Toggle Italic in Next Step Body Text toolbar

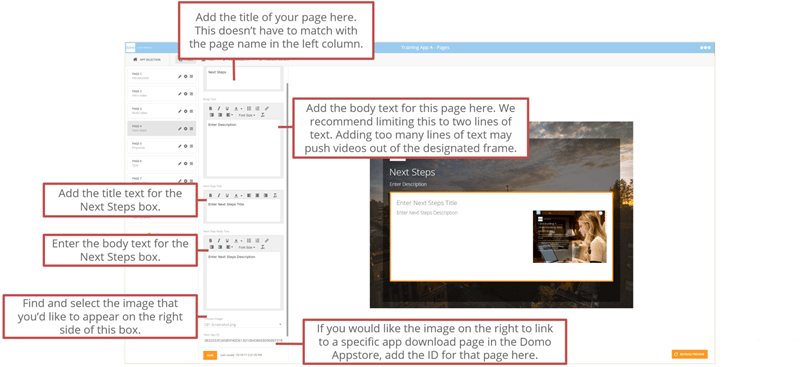[219, 240]
